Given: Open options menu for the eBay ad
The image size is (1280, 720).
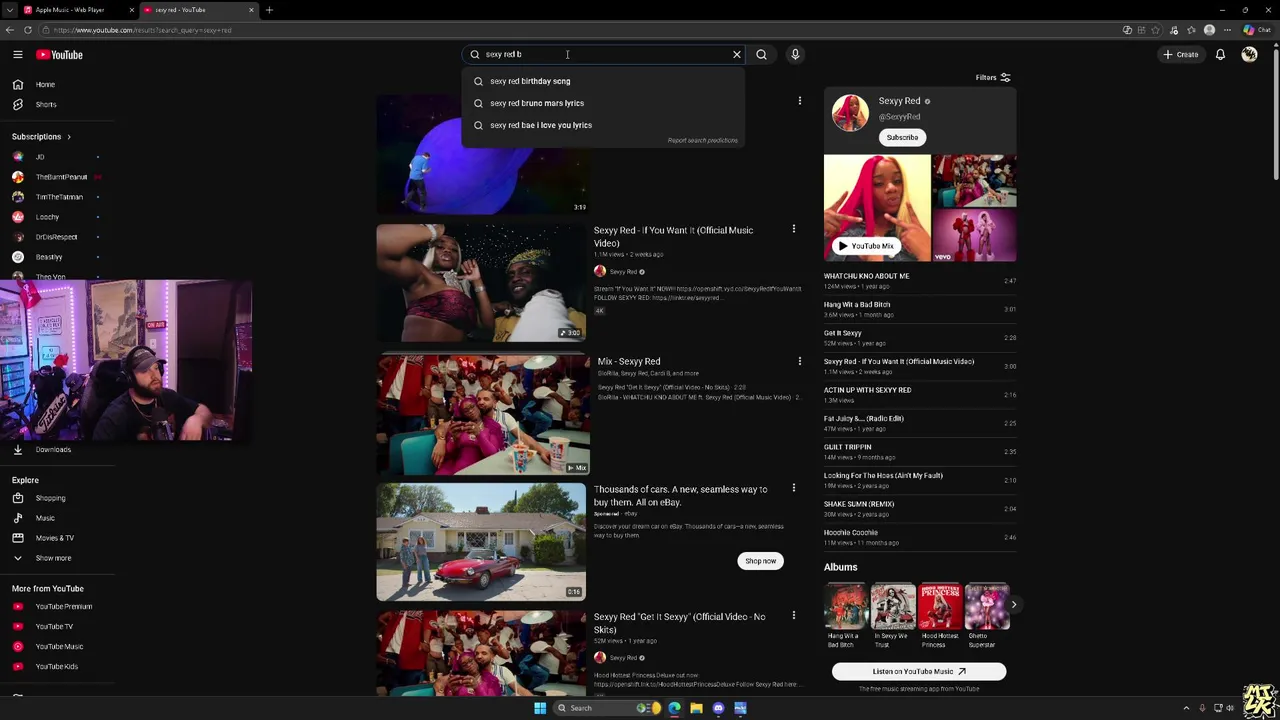Looking at the screenshot, I should point(794,489).
